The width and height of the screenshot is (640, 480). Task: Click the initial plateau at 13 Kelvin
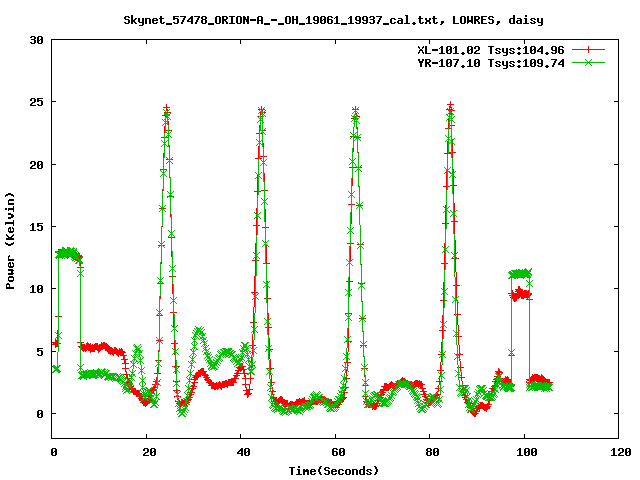(69, 253)
